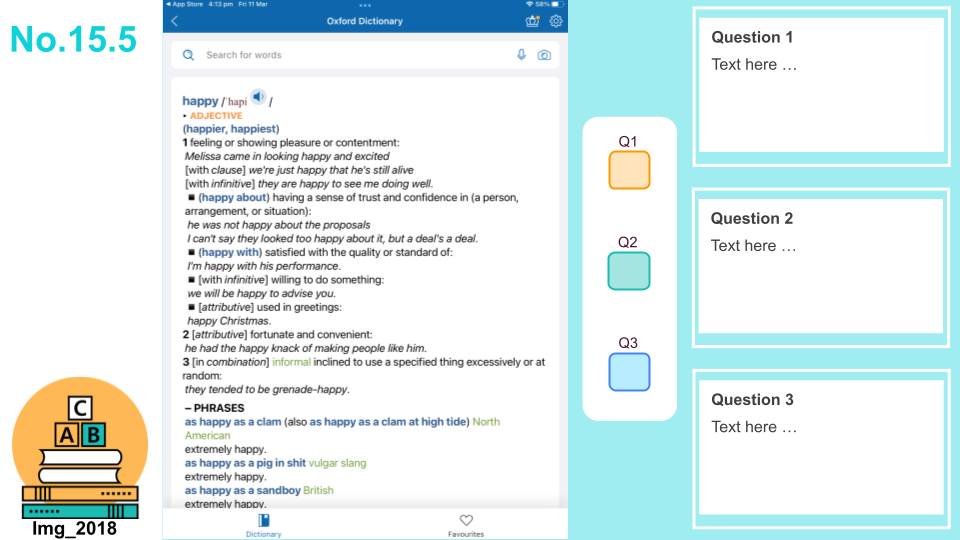Select the orange Q1 square
The width and height of the screenshot is (960, 540).
(x=629, y=170)
